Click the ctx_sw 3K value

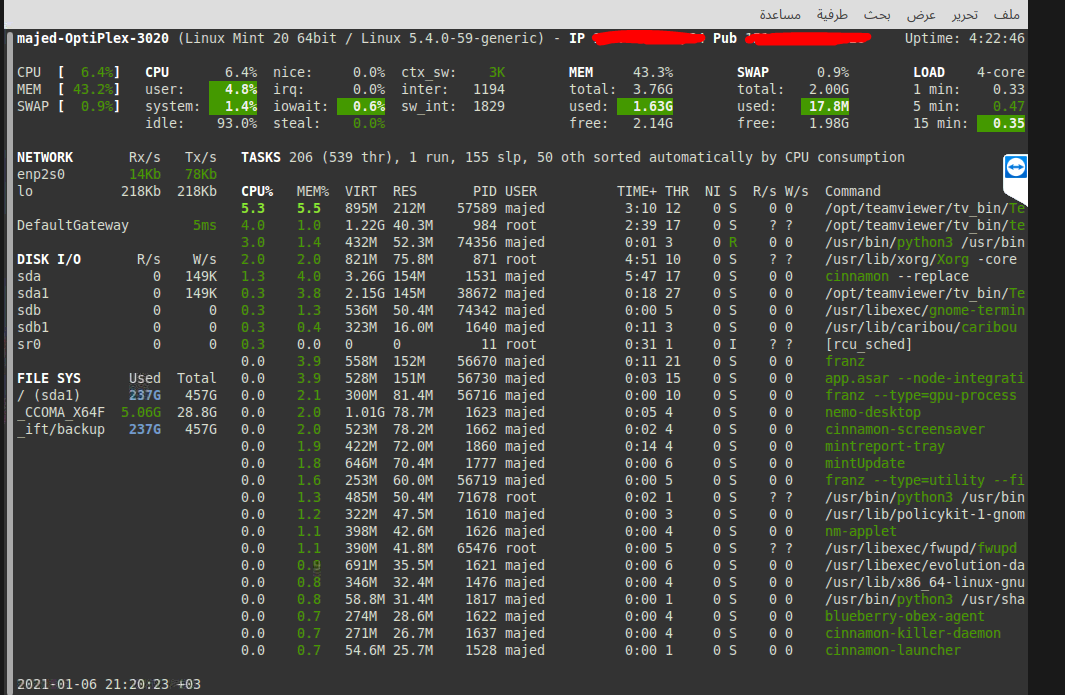pyautogui.click(x=497, y=73)
